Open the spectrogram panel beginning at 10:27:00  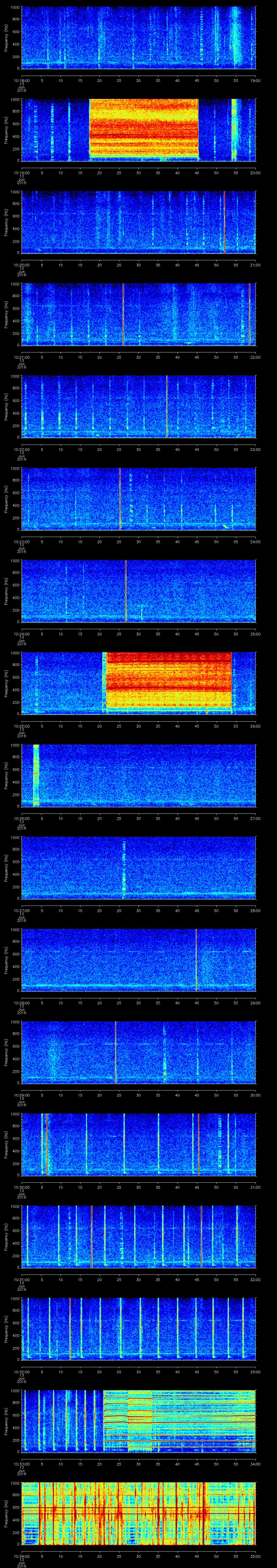[x=139, y=868]
